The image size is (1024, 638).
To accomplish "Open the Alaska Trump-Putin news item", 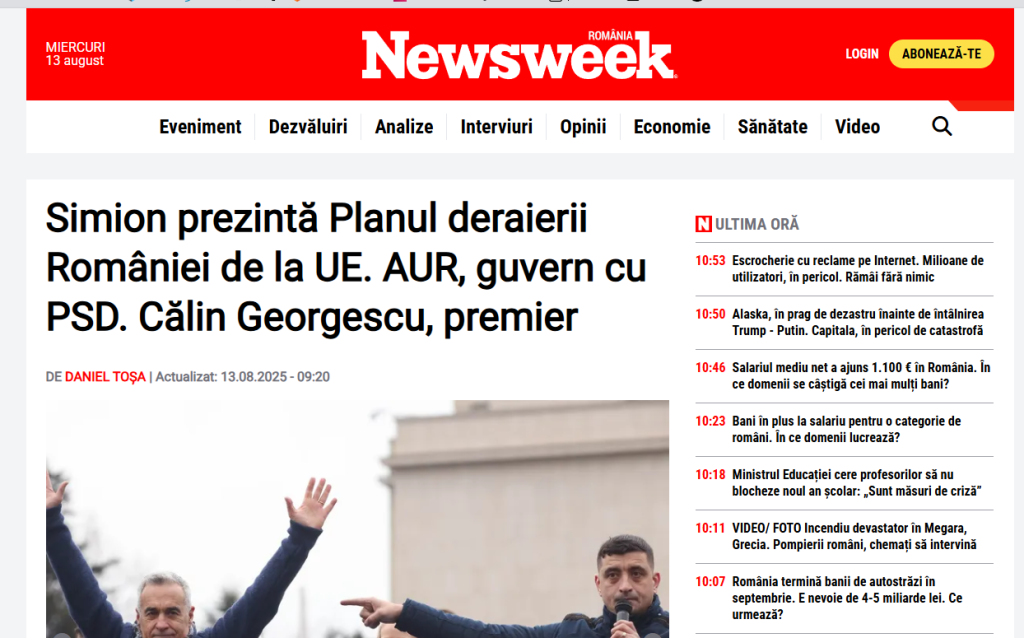I will point(857,322).
